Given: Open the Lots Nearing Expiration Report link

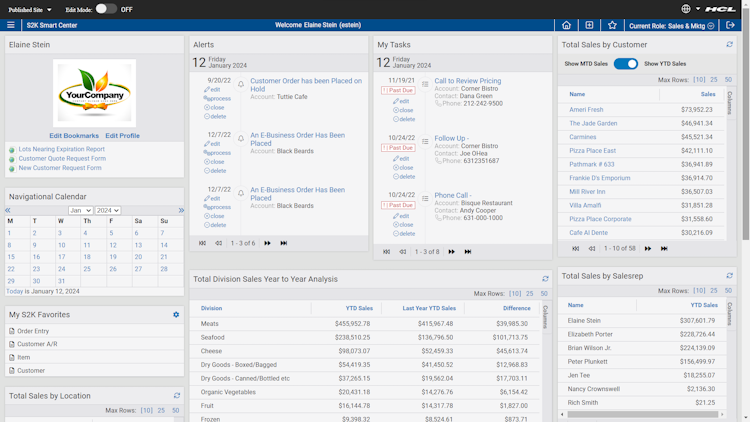Looking at the screenshot, I should click(x=61, y=149).
